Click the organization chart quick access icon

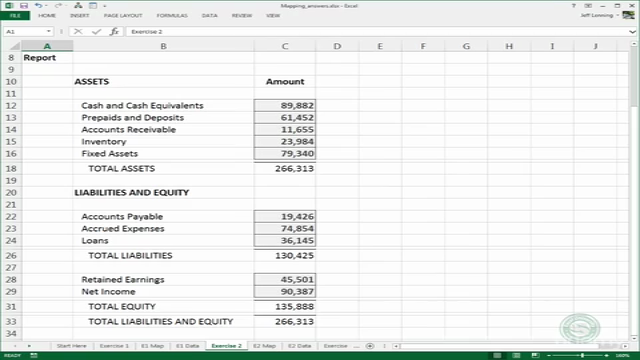point(78,6)
